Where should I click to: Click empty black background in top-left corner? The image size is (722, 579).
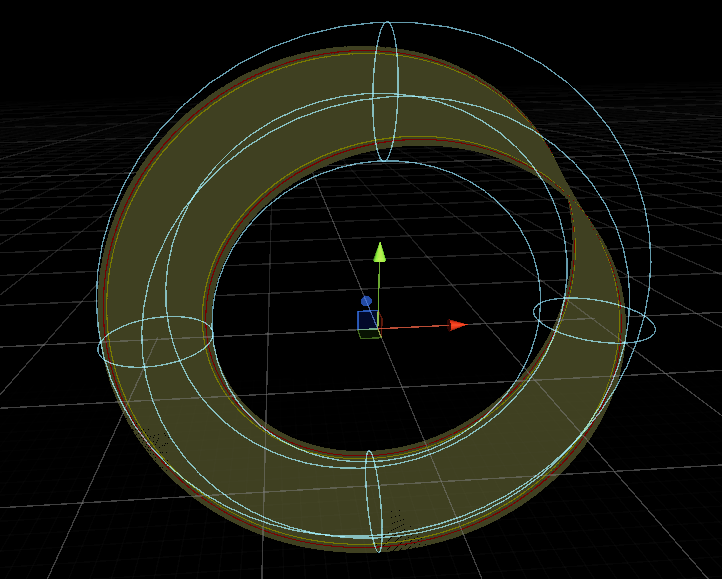(40, 40)
